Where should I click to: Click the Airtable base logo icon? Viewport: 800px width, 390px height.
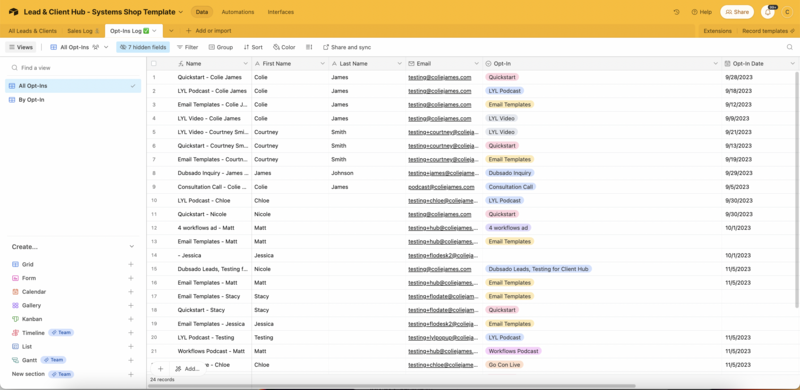coord(13,12)
